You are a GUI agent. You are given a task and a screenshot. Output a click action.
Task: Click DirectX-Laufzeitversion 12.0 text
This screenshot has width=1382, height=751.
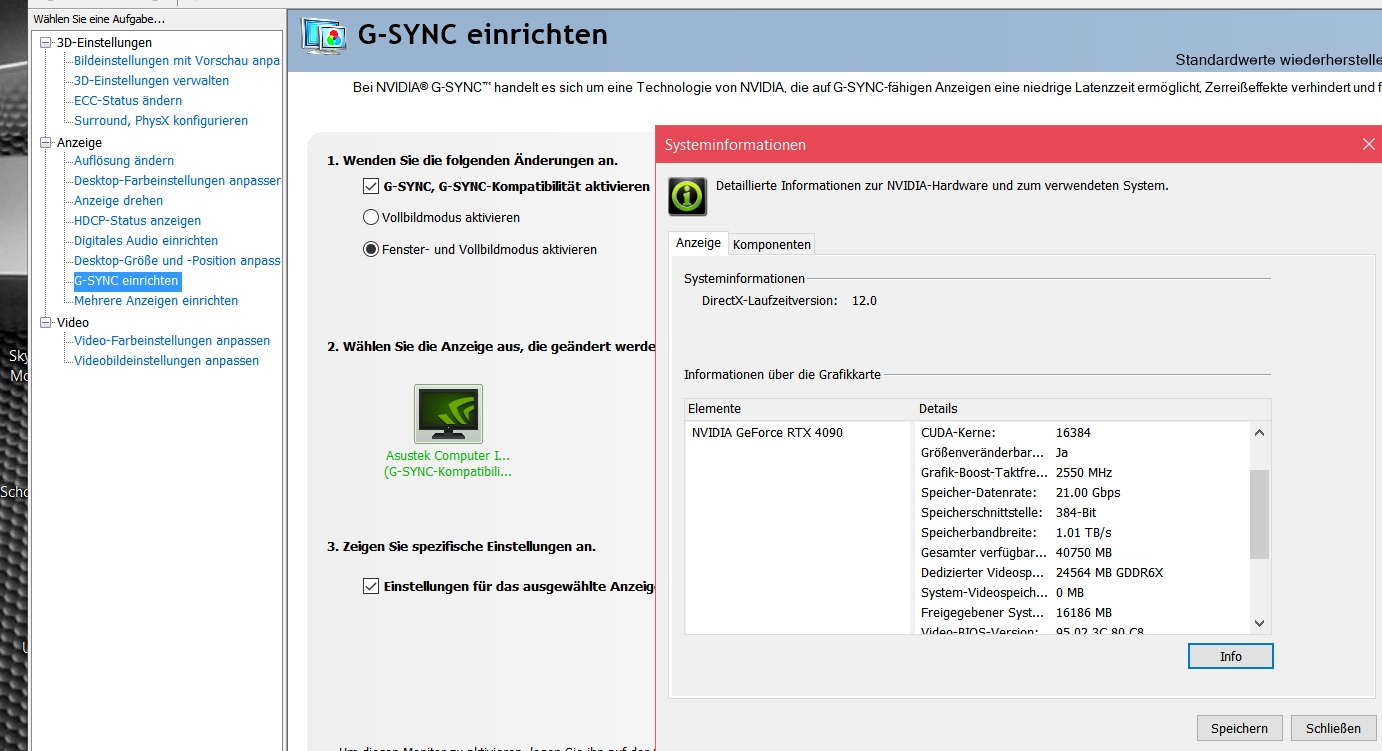coord(789,301)
